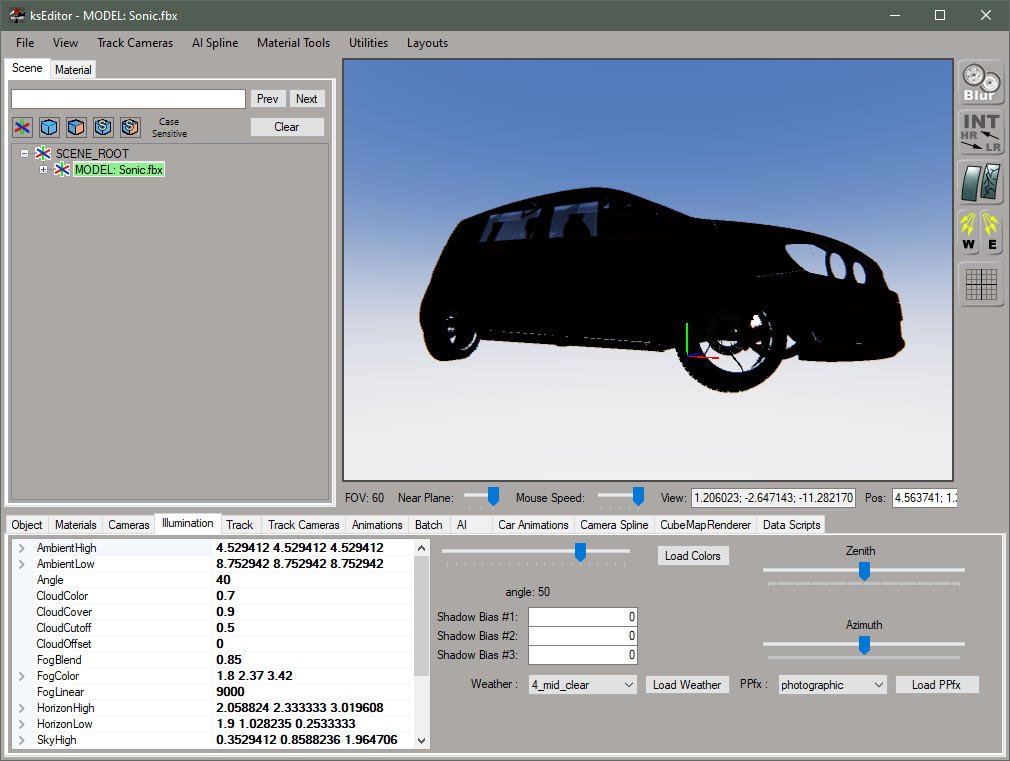Click the Load Weather button
The image size is (1010, 761).
click(x=687, y=685)
